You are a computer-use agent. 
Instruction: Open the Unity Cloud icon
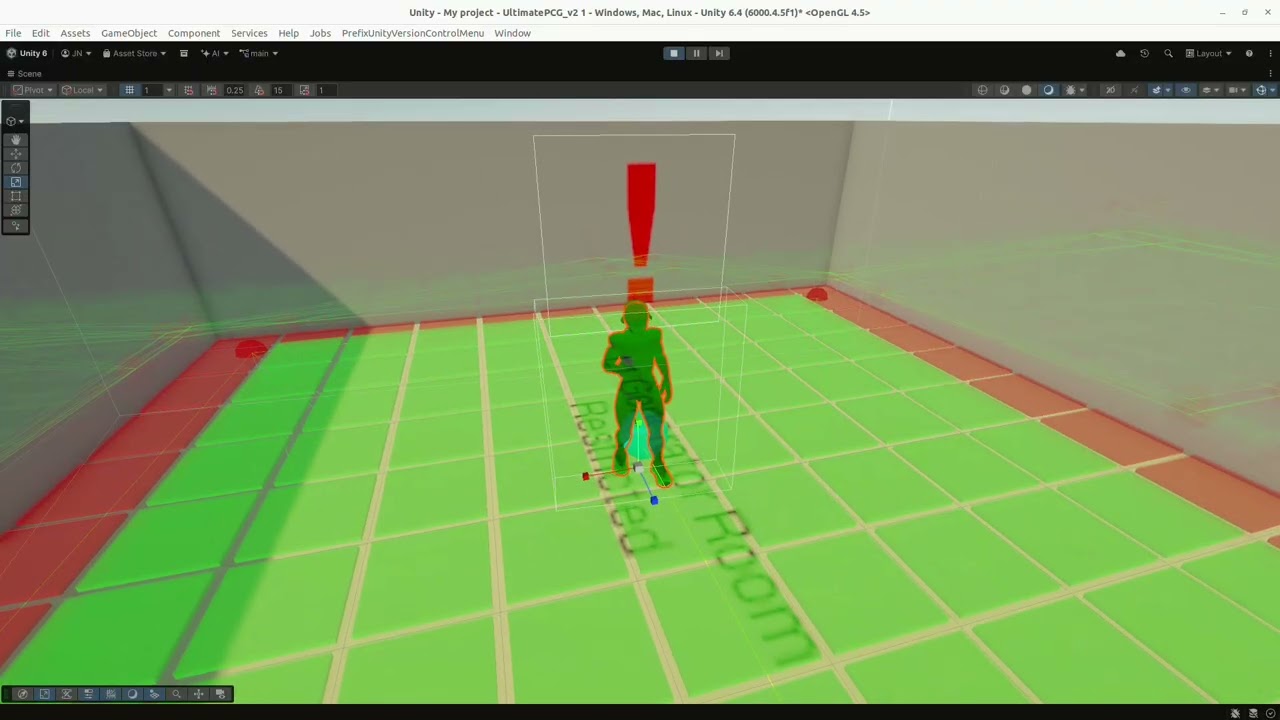[1120, 53]
